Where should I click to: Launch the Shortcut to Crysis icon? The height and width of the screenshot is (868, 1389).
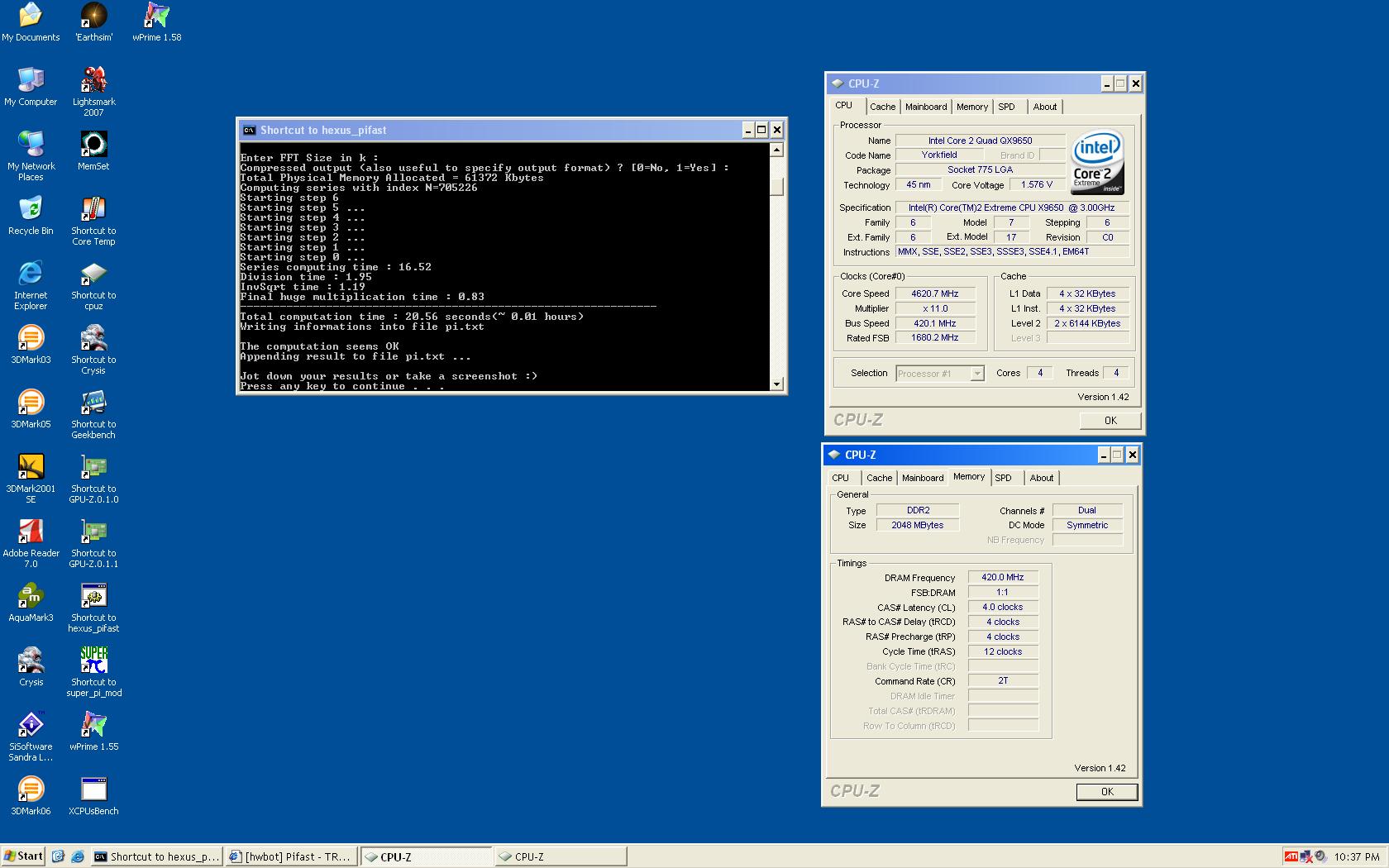coord(93,350)
